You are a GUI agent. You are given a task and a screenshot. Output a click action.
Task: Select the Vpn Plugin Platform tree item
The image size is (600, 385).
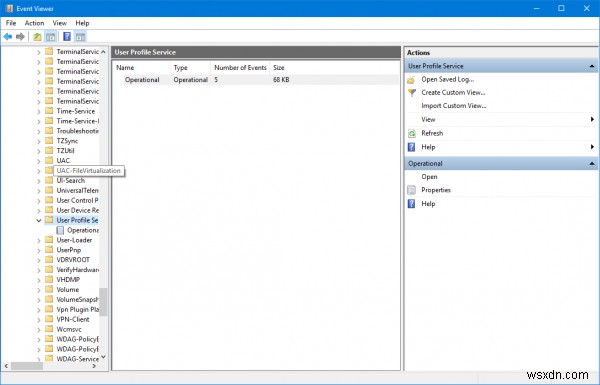pos(77,310)
